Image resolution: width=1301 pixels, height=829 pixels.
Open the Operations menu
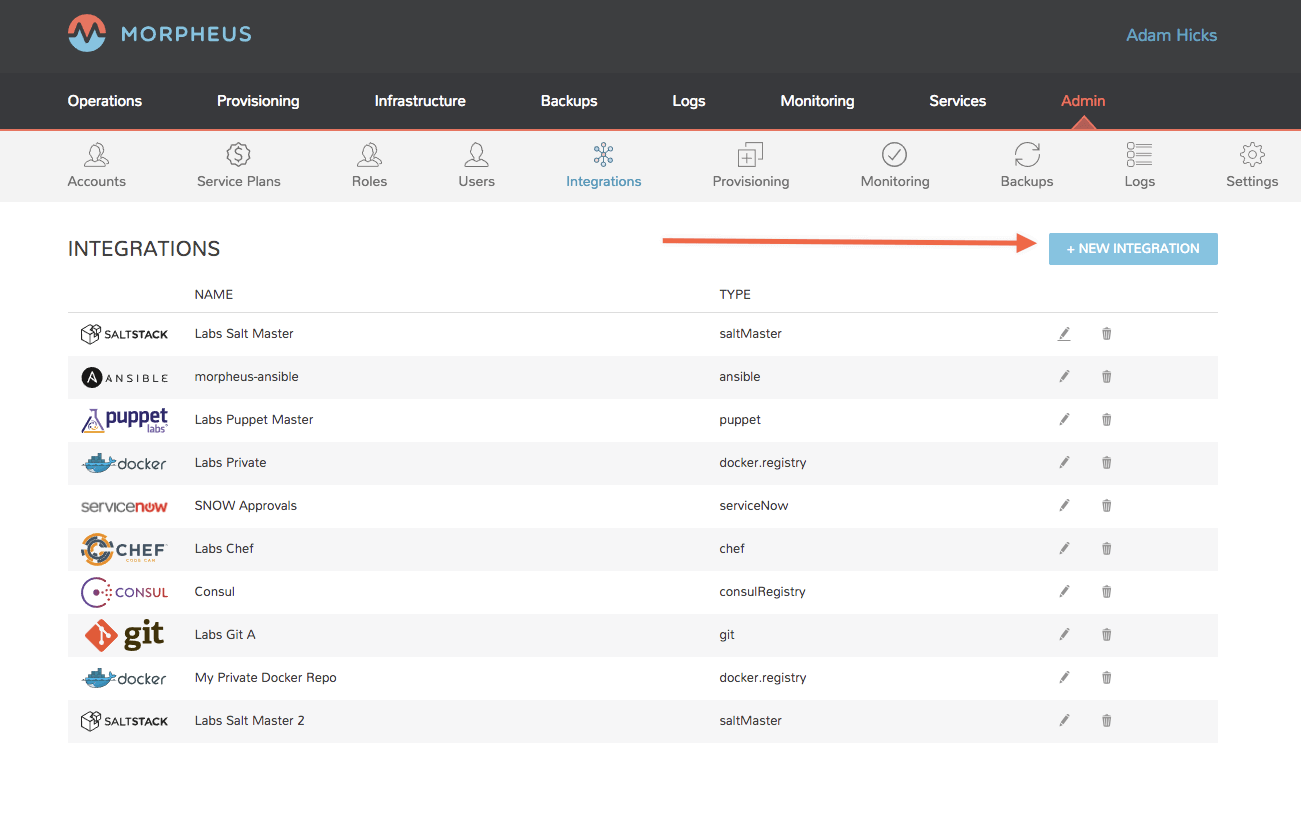[105, 101]
